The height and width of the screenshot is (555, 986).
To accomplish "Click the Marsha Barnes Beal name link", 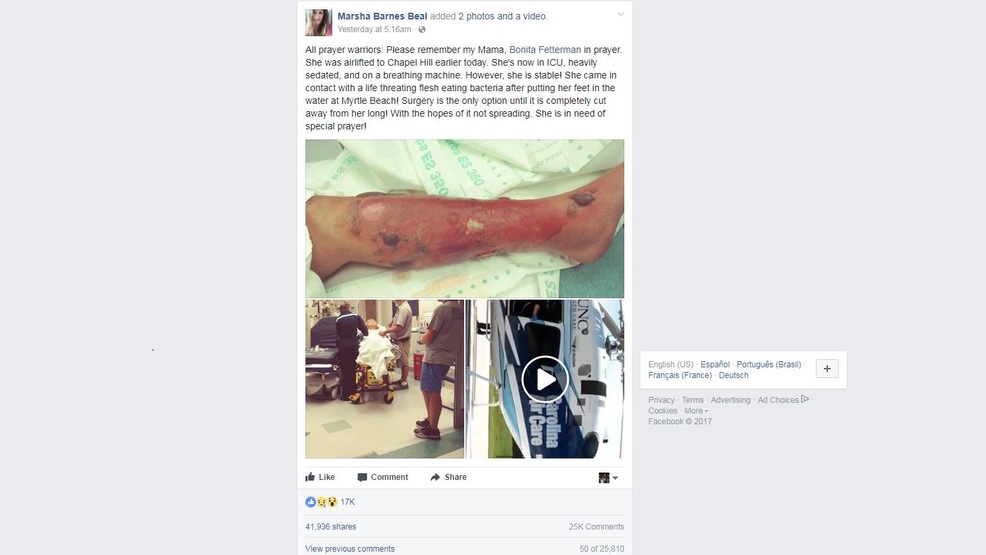I will click(x=382, y=16).
